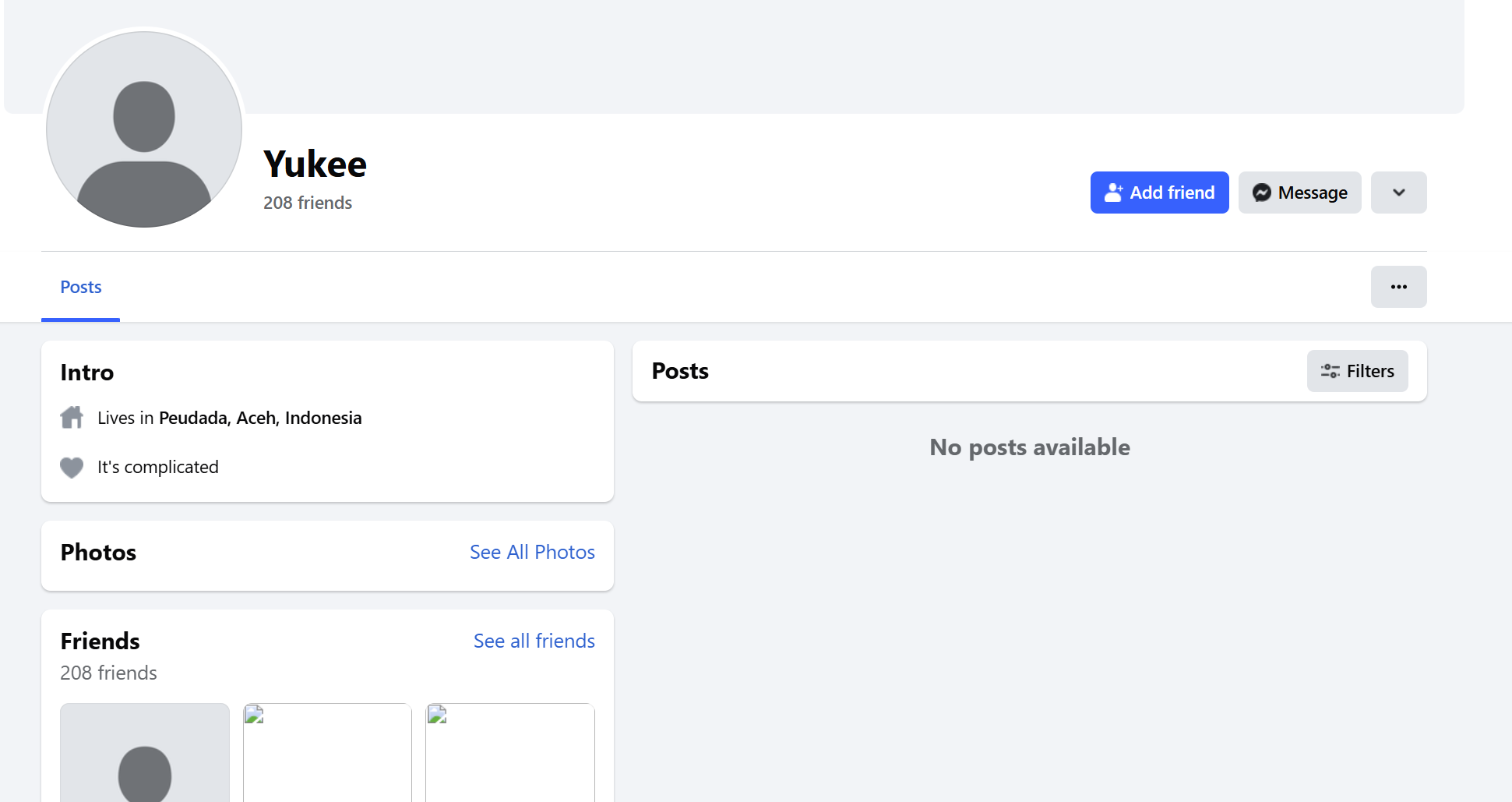The width and height of the screenshot is (1512, 802).
Task: Click the profile name Yukee
Action: [315, 164]
